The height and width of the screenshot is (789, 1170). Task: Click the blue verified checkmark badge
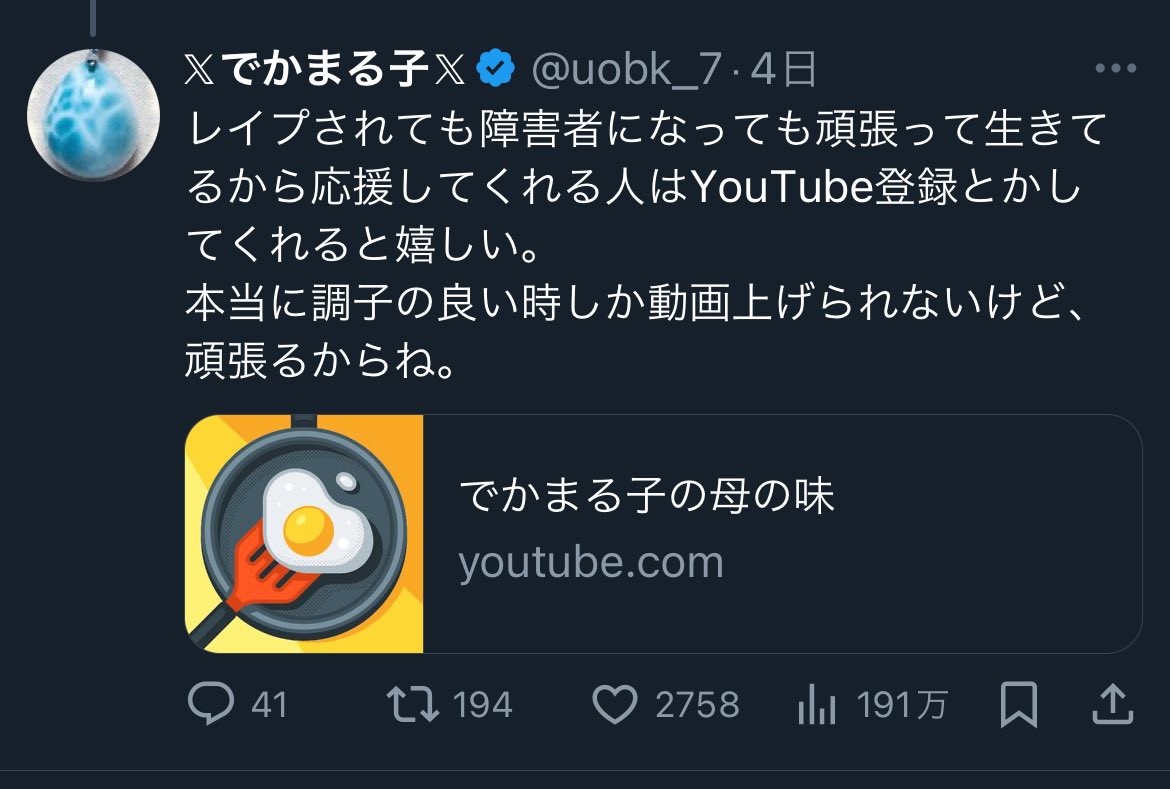[495, 69]
